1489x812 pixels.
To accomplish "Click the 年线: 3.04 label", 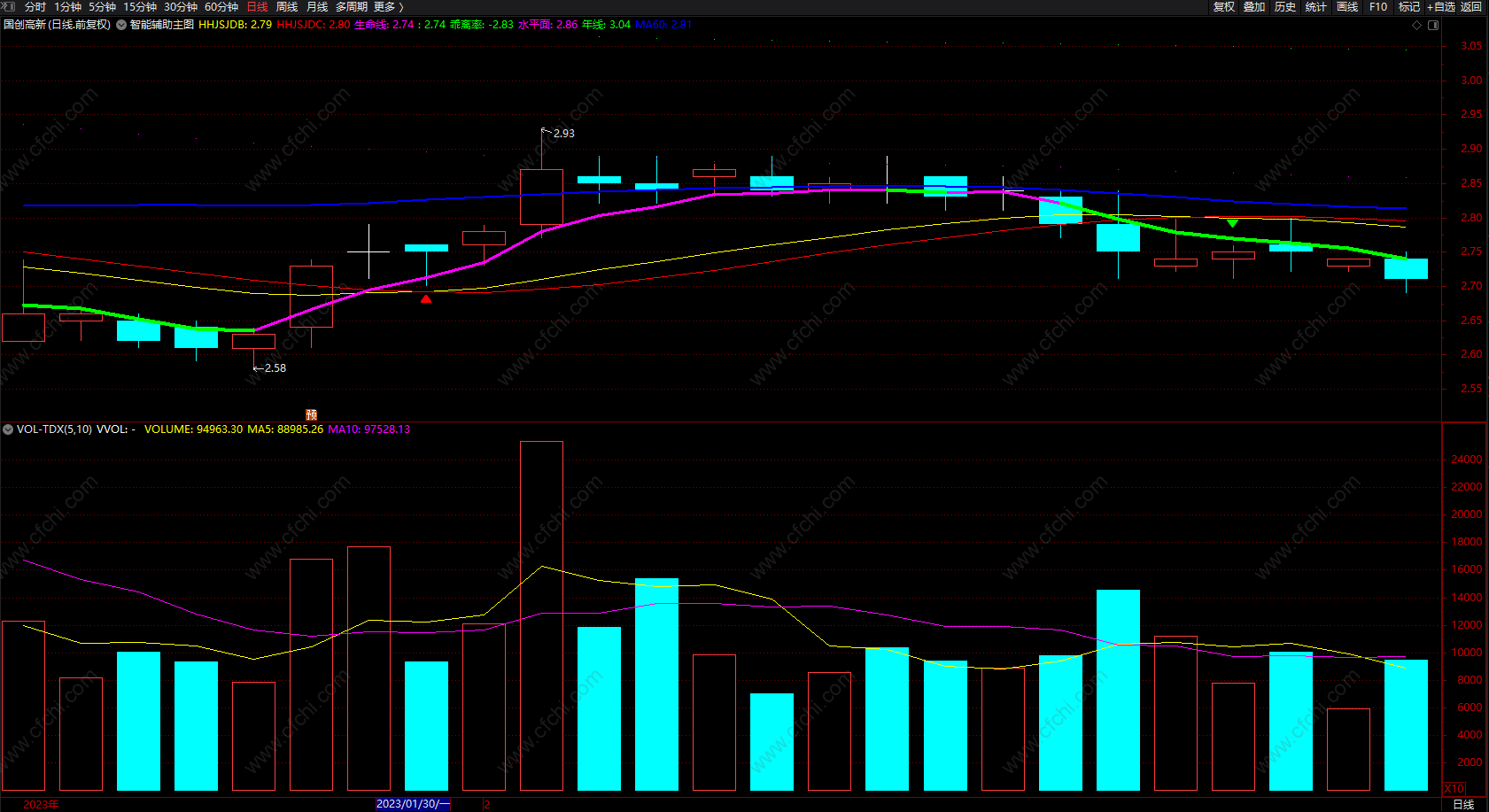I will [607, 25].
